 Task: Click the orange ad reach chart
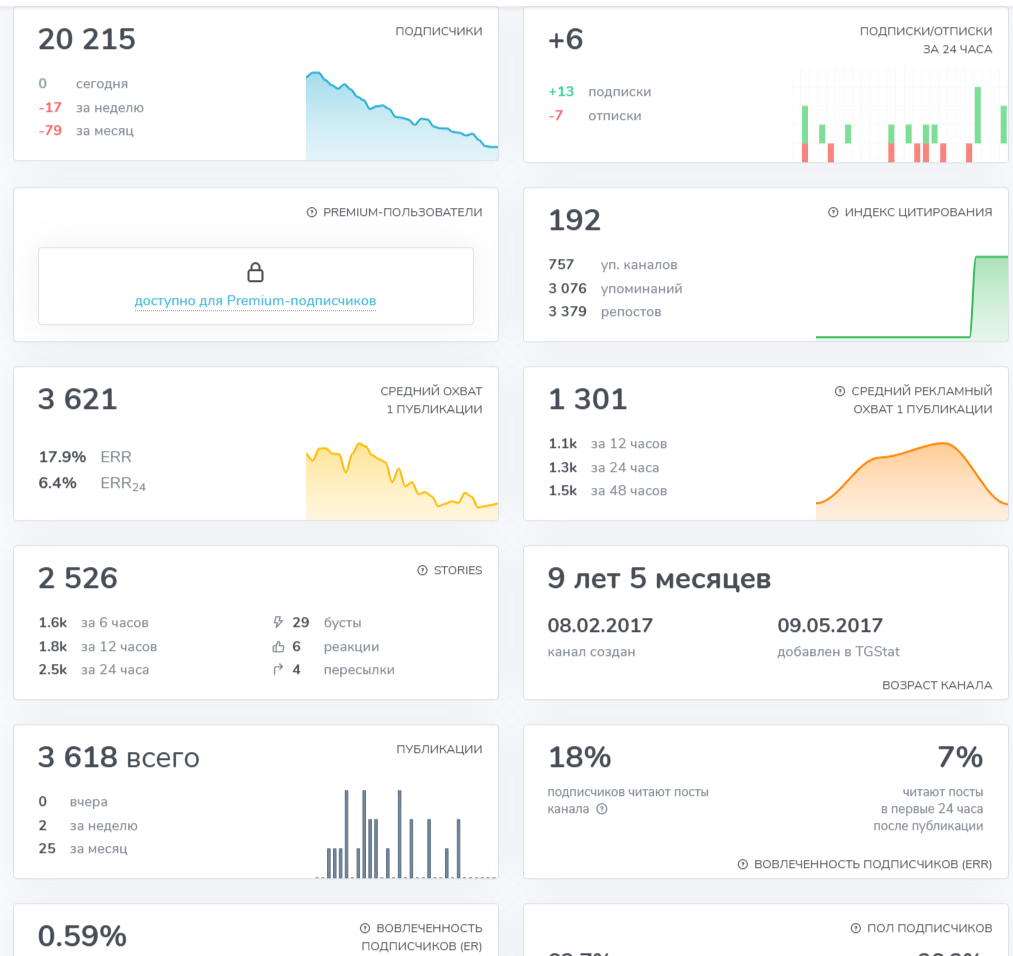click(x=912, y=481)
